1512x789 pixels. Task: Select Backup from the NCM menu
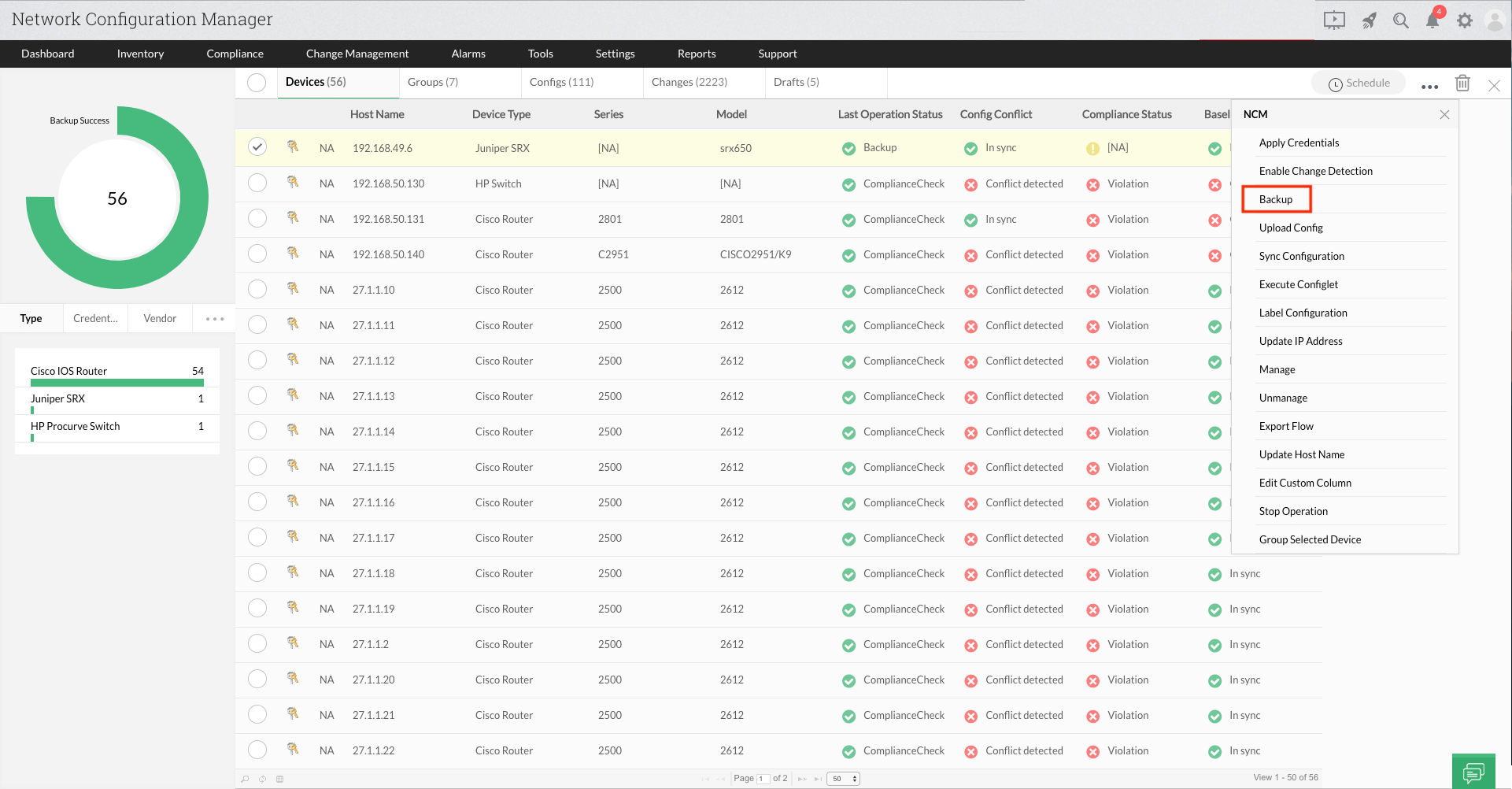pyautogui.click(x=1275, y=199)
